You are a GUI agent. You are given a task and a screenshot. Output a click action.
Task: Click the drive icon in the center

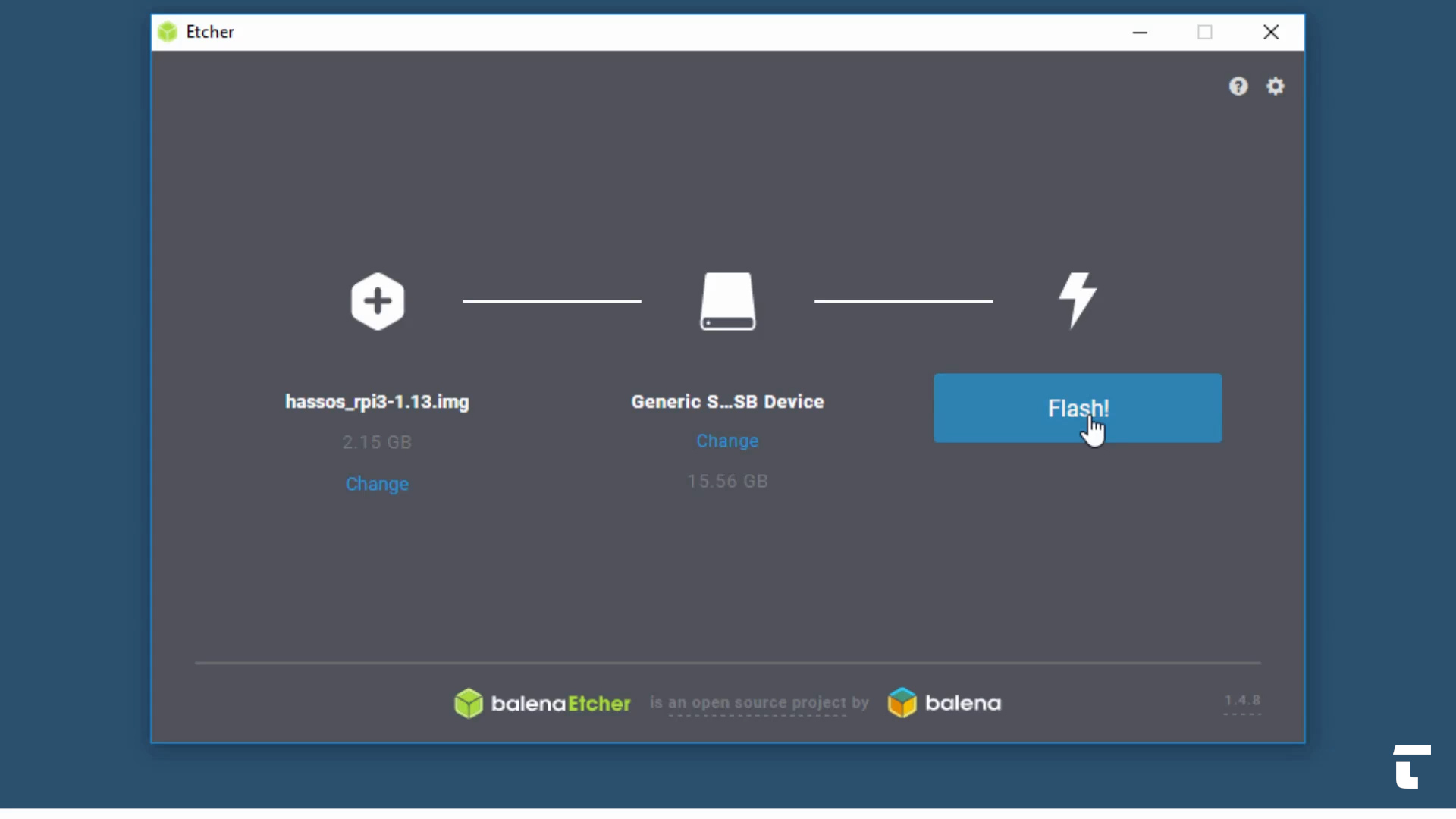tap(727, 301)
